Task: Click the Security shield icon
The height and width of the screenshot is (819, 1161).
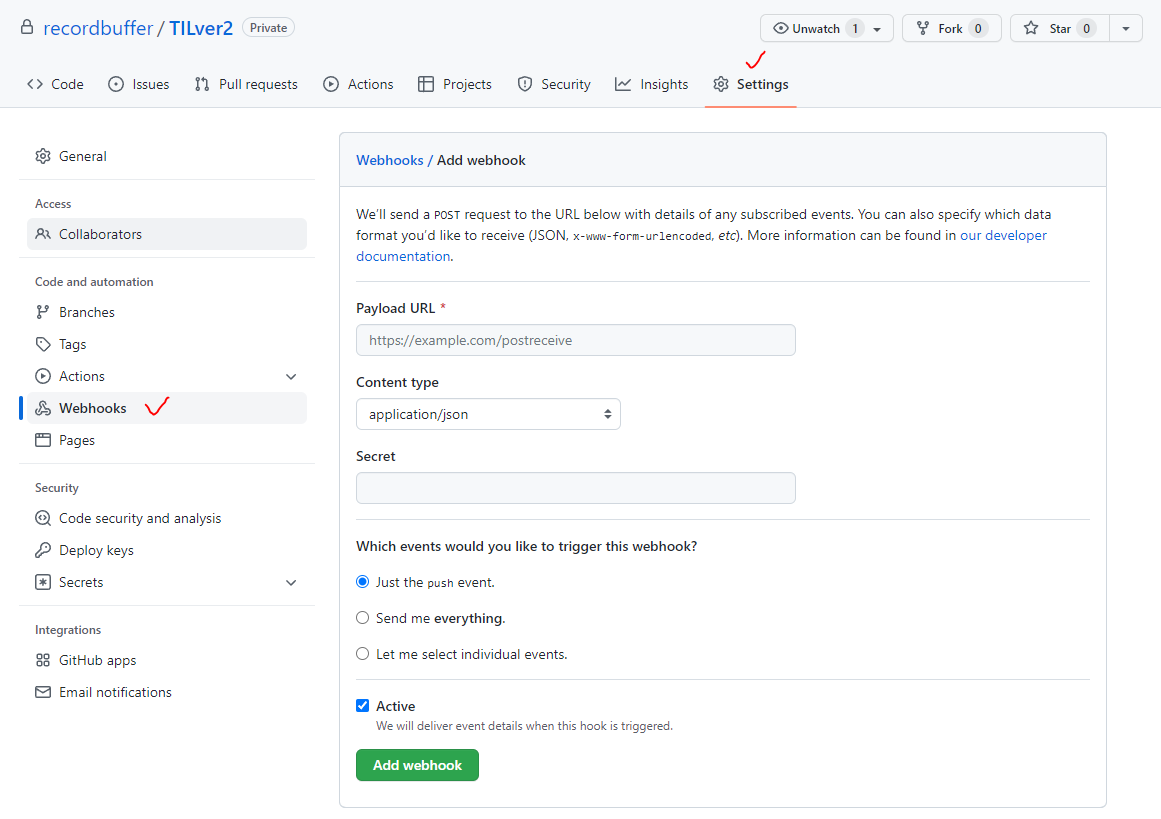Action: point(524,84)
